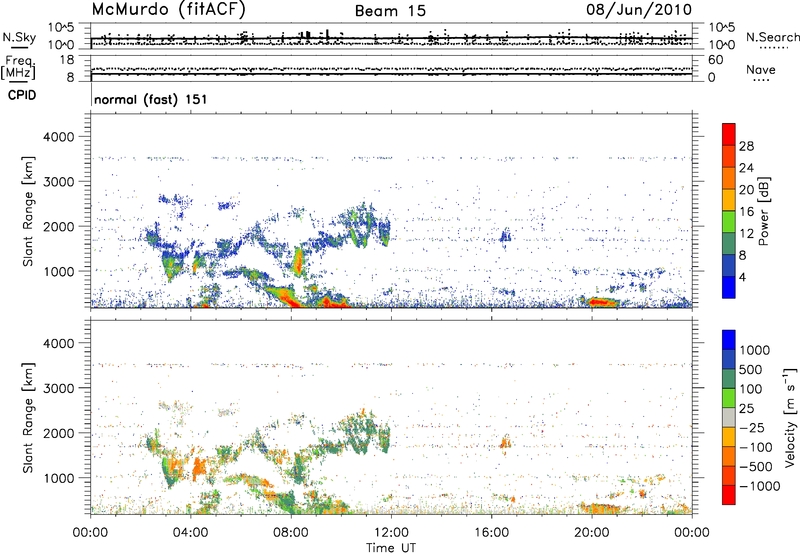Click the 'N.Search' legend label
Image resolution: width=800 pixels, height=554 pixels.
[772, 37]
